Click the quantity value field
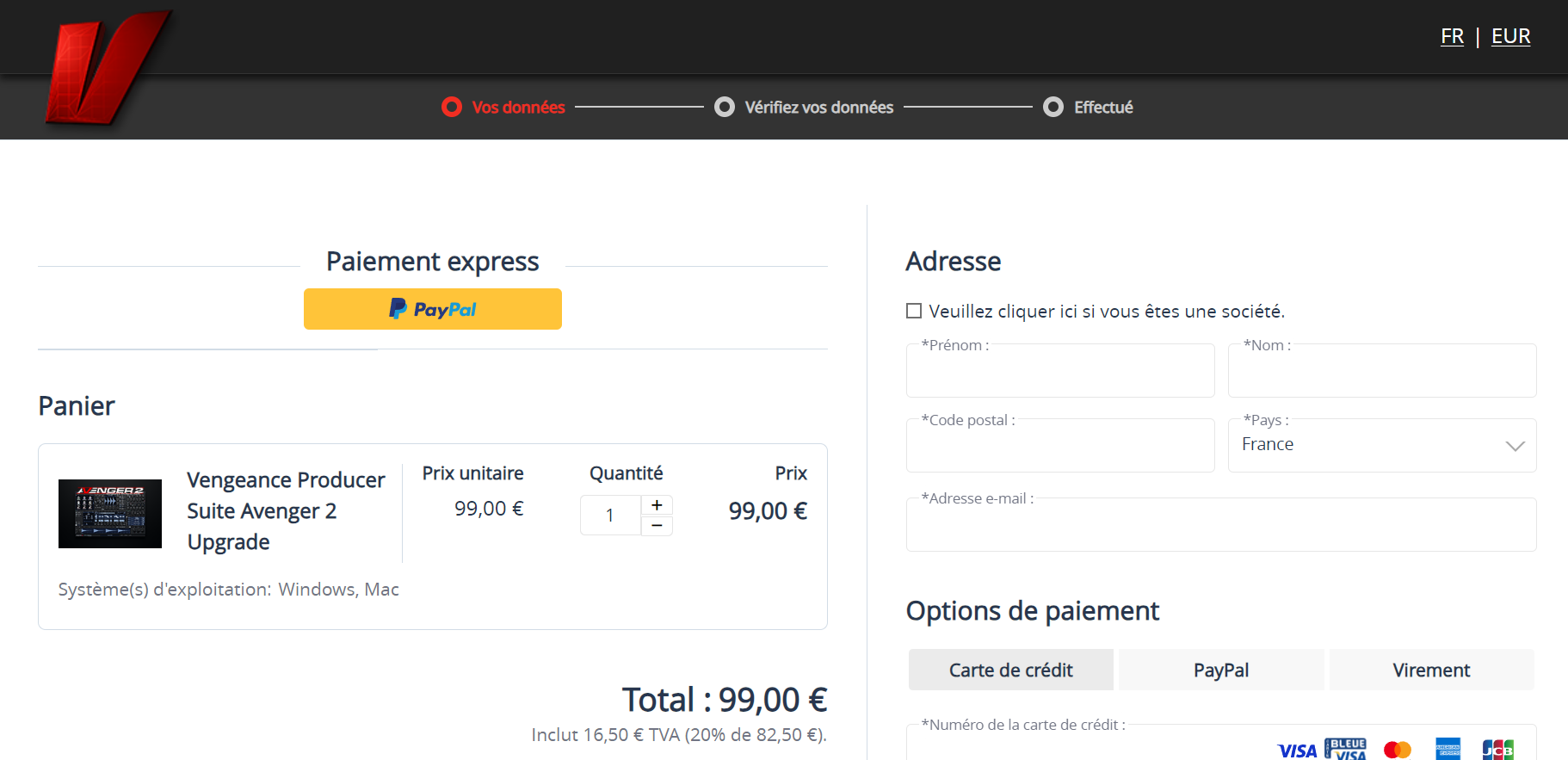The height and width of the screenshot is (760, 1568). point(610,516)
